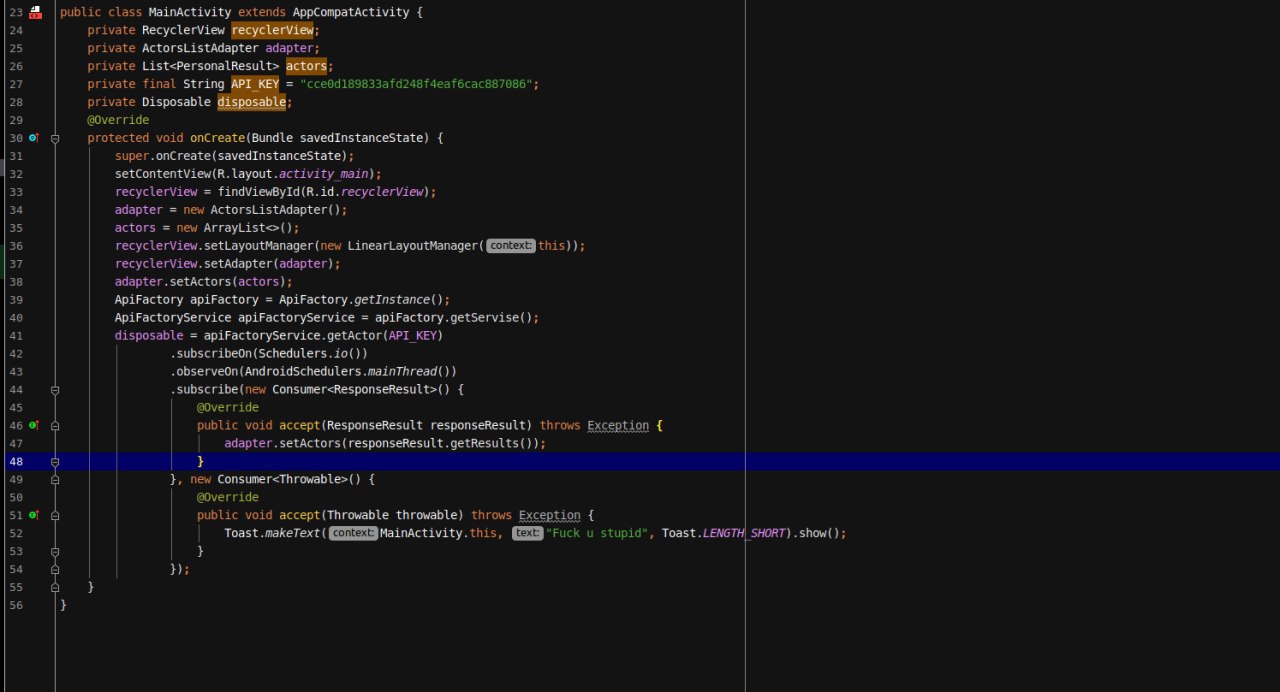Click findViewById on line 33

[x=258, y=192]
